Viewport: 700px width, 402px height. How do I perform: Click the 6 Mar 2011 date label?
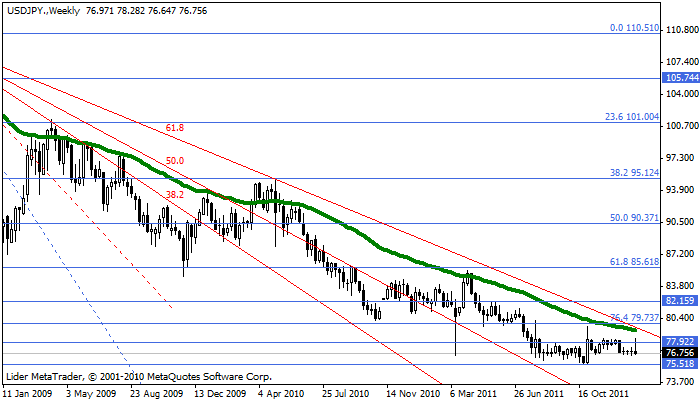[x=474, y=394]
